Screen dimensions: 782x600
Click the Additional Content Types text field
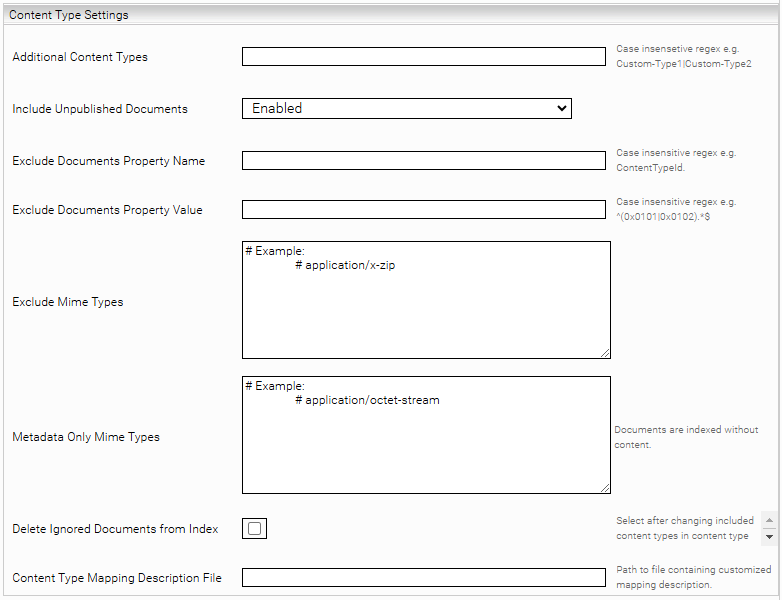[423, 57]
